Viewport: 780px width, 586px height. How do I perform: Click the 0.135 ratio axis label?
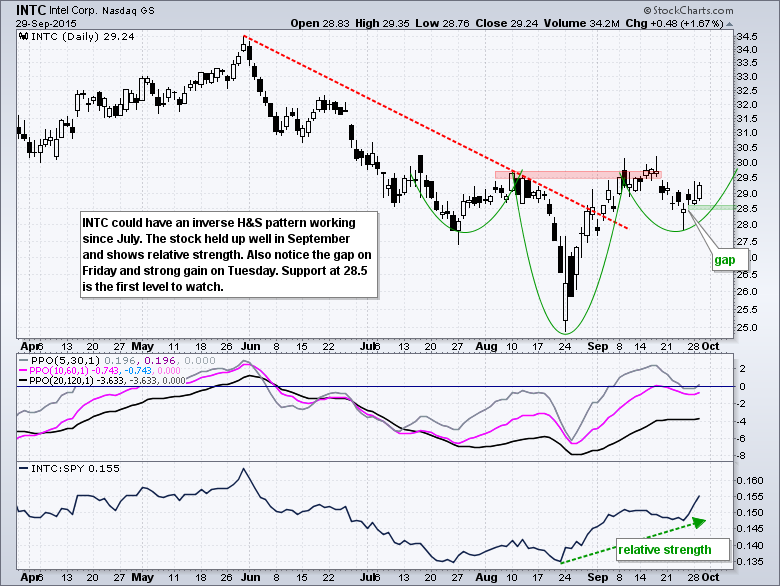750,562
